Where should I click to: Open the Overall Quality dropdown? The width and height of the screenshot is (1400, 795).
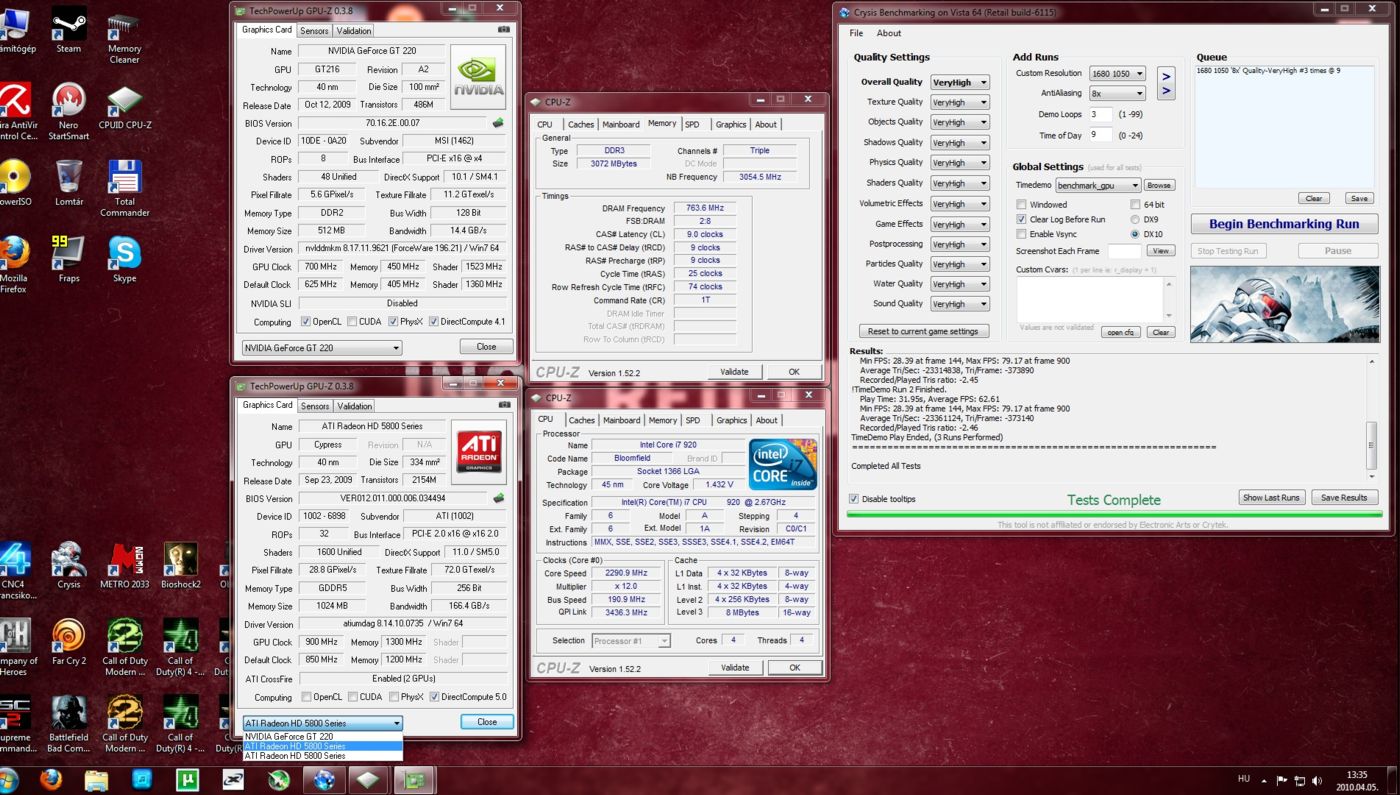pyautogui.click(x=959, y=82)
